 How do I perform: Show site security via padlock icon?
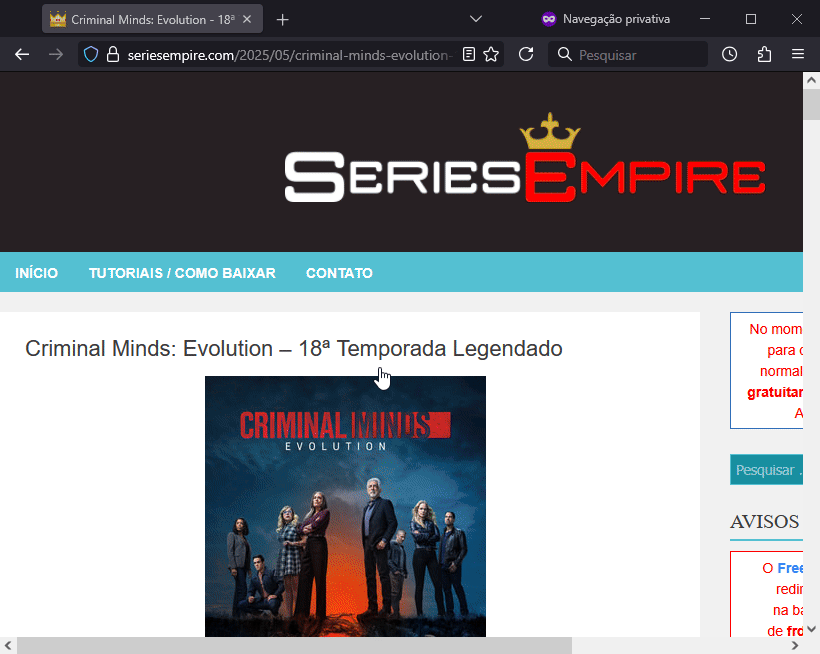(x=113, y=54)
